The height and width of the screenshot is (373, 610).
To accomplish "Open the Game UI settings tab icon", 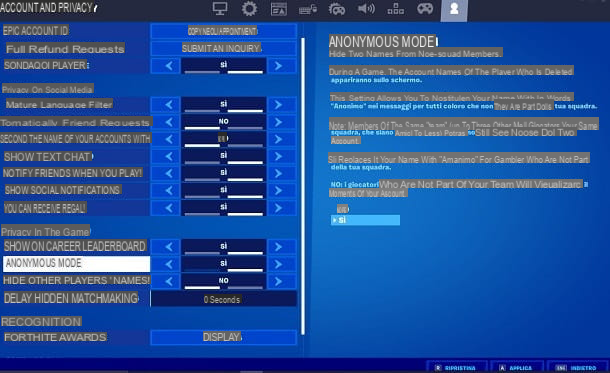I will click(279, 9).
